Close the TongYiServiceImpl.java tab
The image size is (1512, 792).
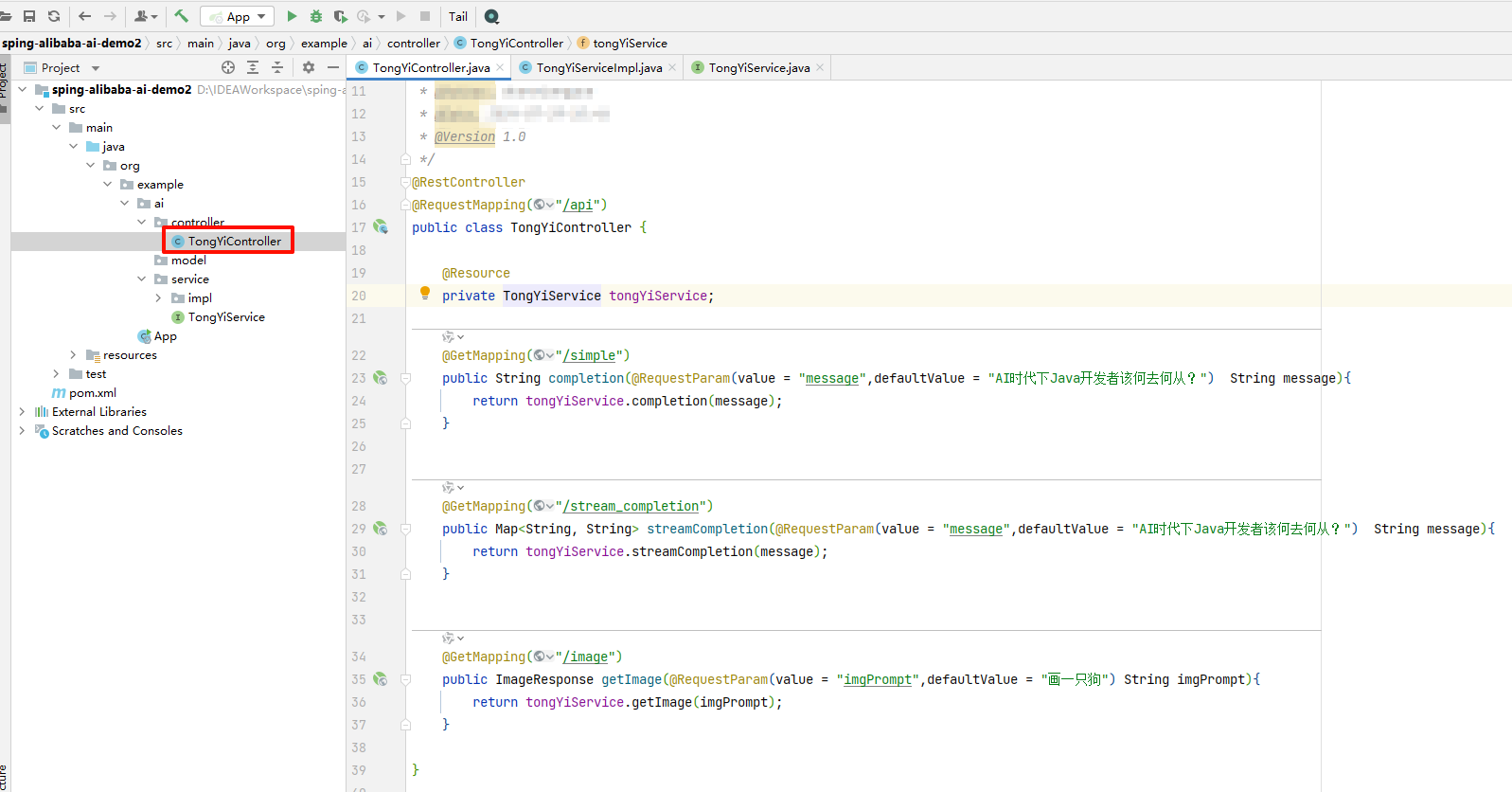(672, 67)
